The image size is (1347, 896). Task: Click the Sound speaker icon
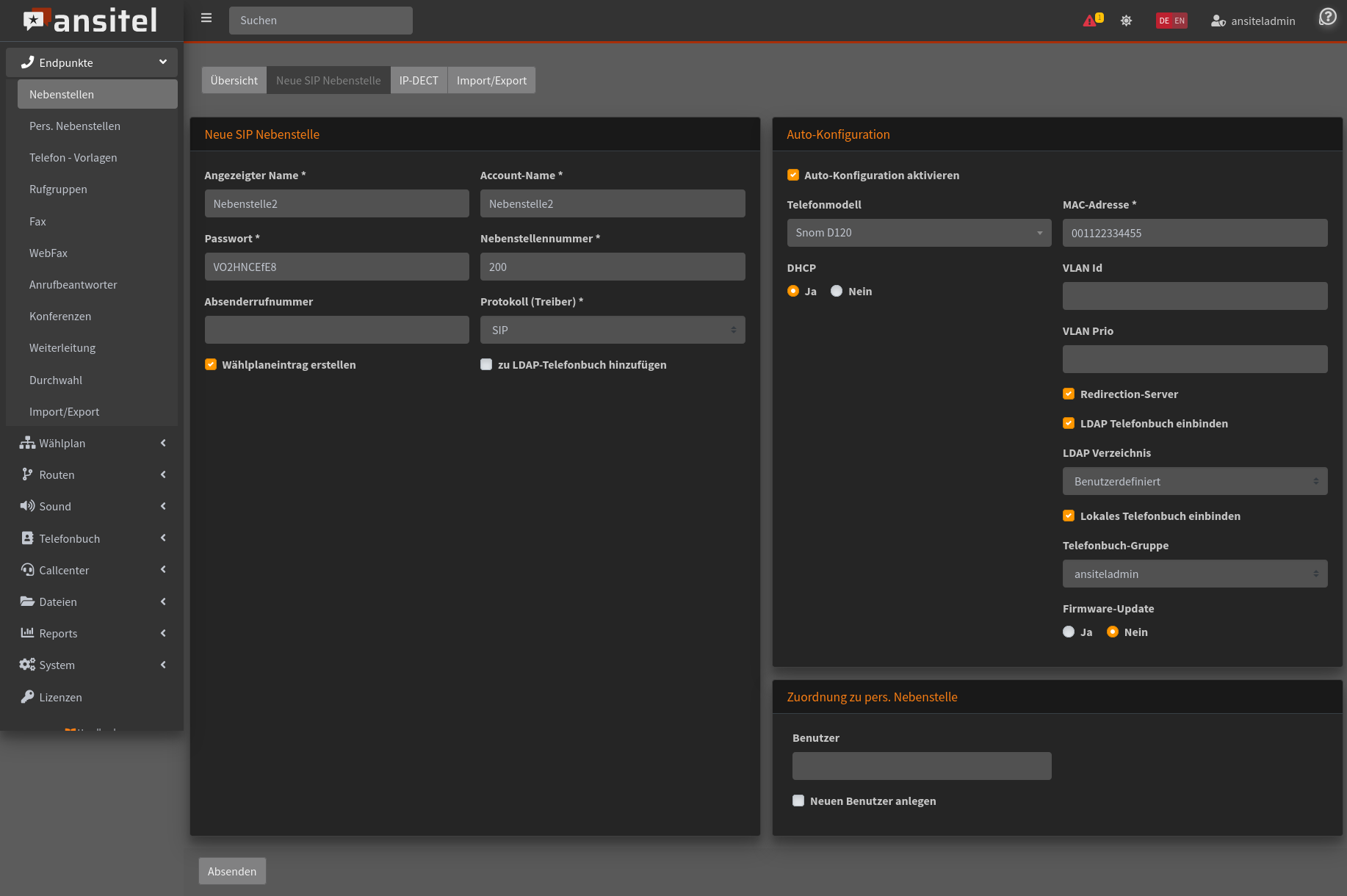(x=27, y=506)
